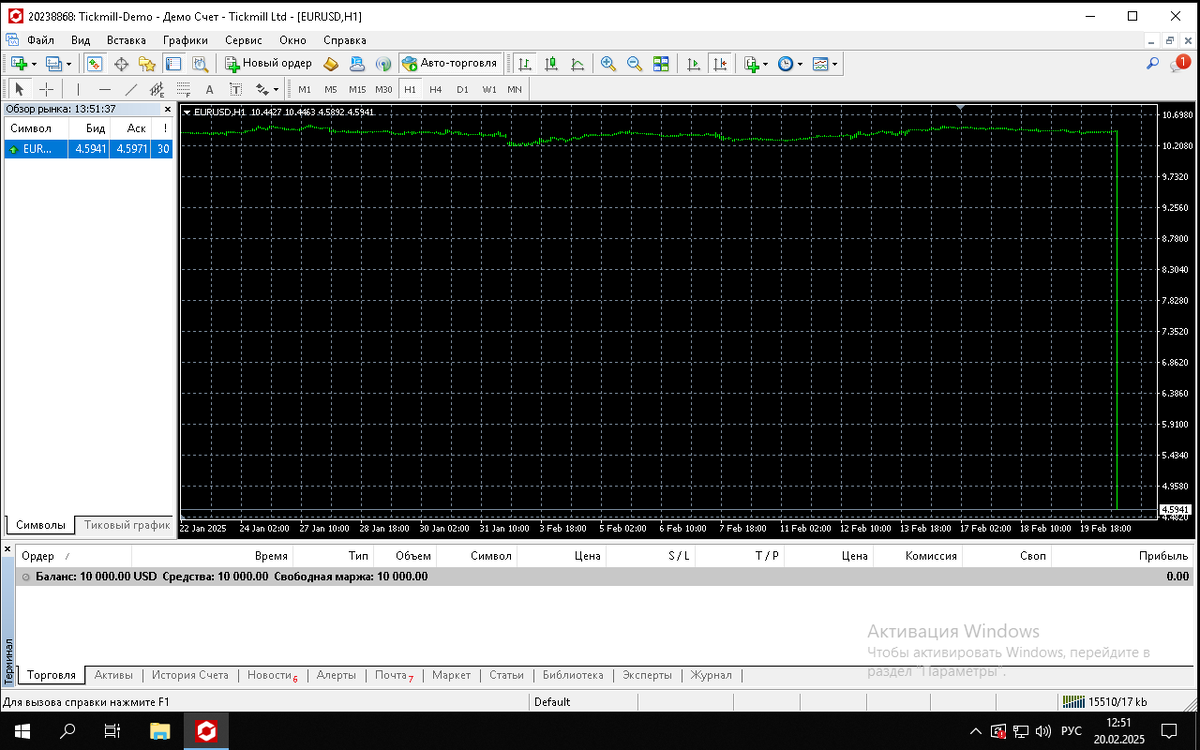Viewport: 1200px width, 750px height.
Task: Draw a trendline with the diagonal line tool
Action: tap(131, 89)
